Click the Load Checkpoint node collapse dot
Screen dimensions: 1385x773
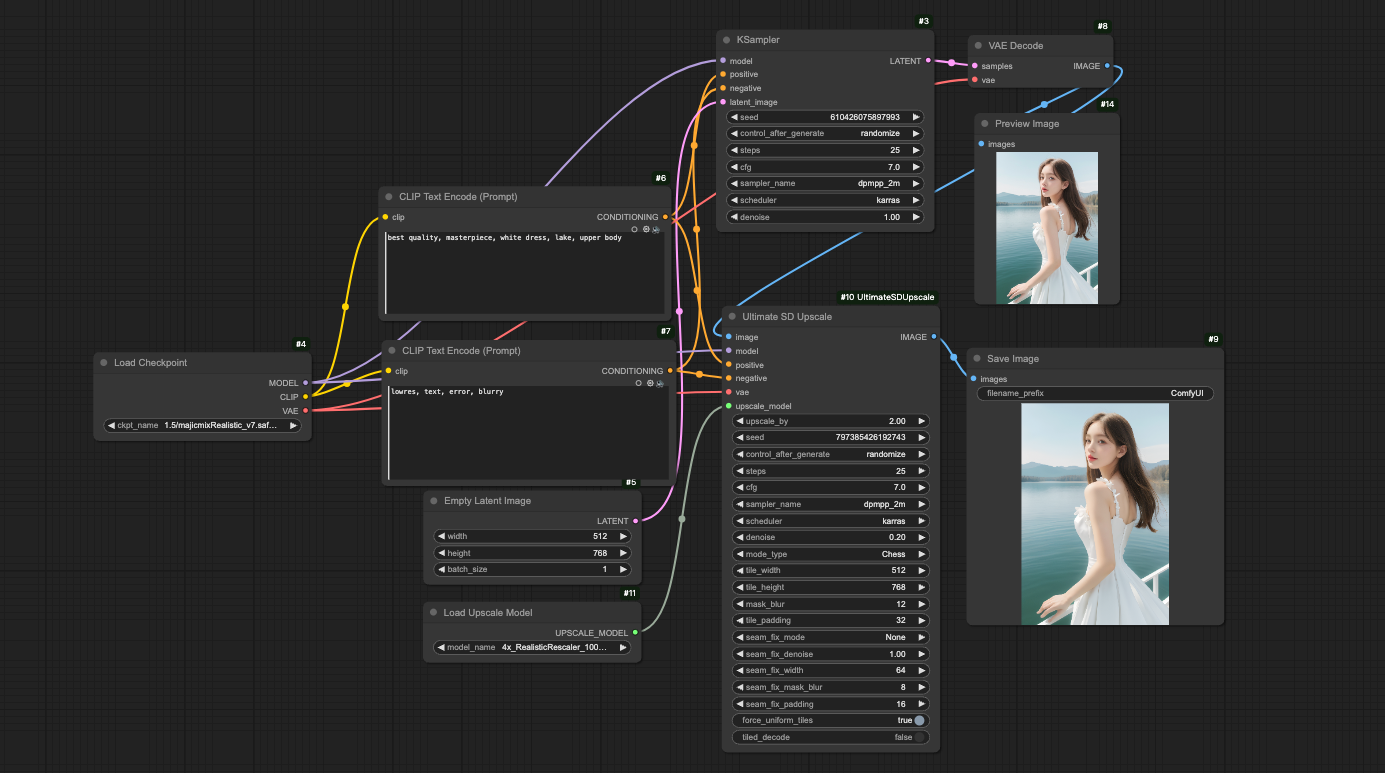tap(104, 363)
